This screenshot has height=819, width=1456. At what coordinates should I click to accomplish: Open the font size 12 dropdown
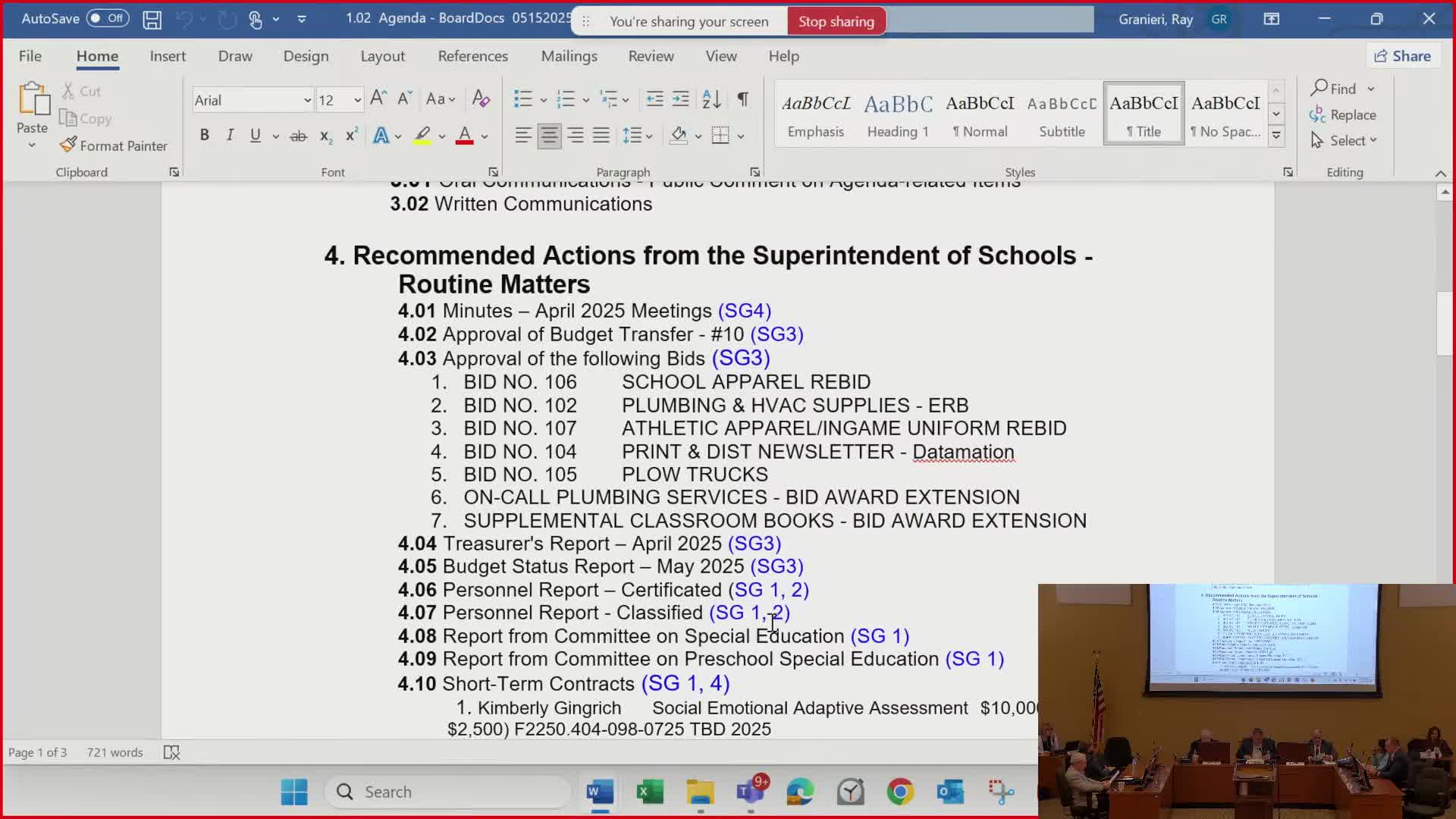pyautogui.click(x=357, y=100)
